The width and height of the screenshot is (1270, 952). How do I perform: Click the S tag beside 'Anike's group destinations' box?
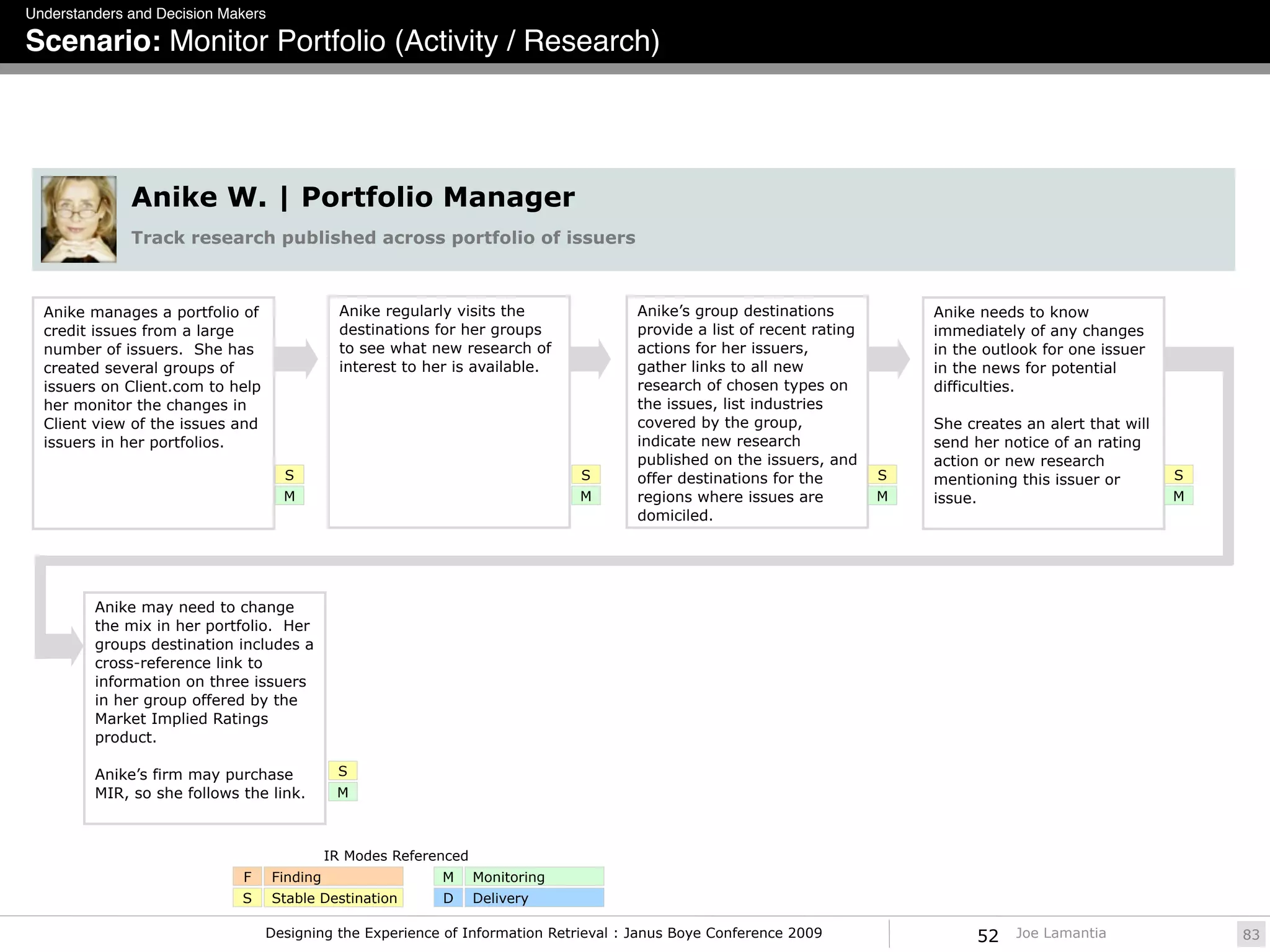pyautogui.click(x=882, y=475)
